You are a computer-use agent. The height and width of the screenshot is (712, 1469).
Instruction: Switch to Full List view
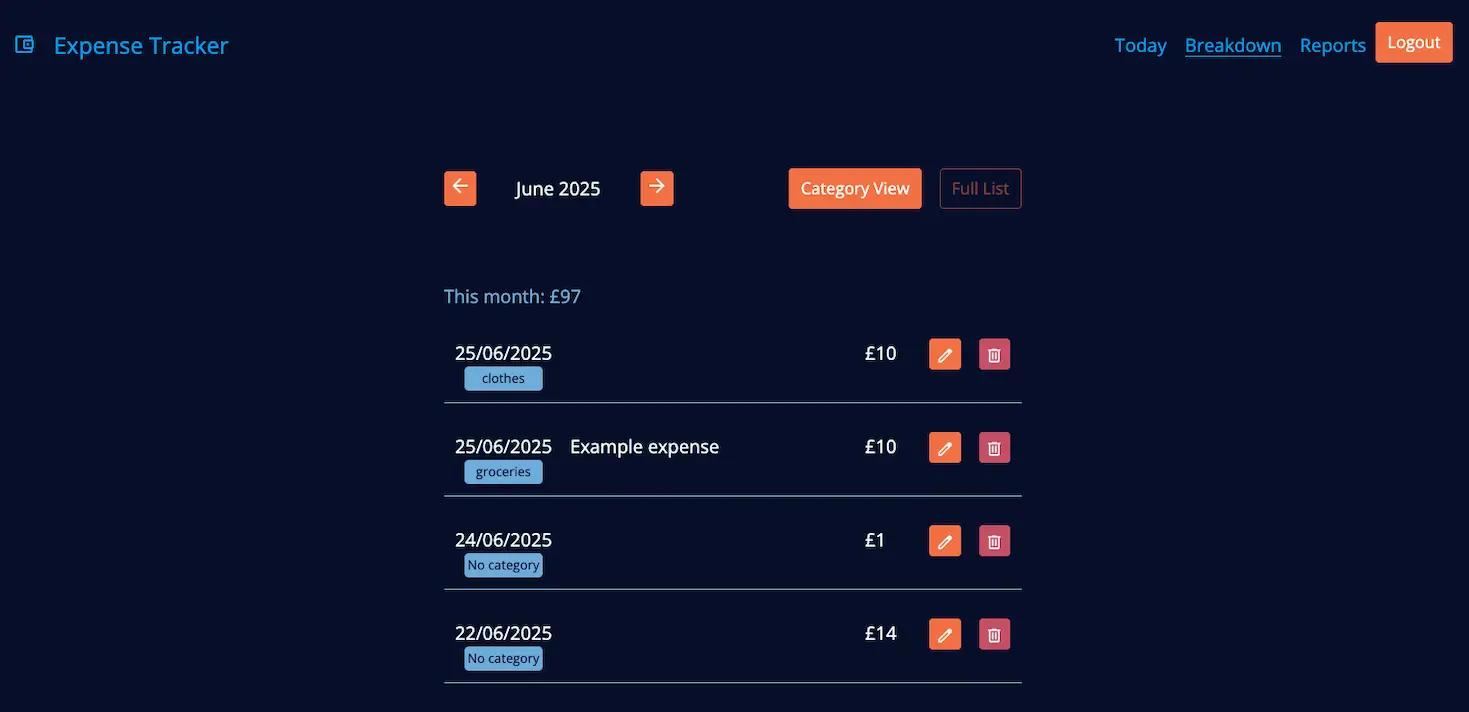pyautogui.click(x=980, y=188)
